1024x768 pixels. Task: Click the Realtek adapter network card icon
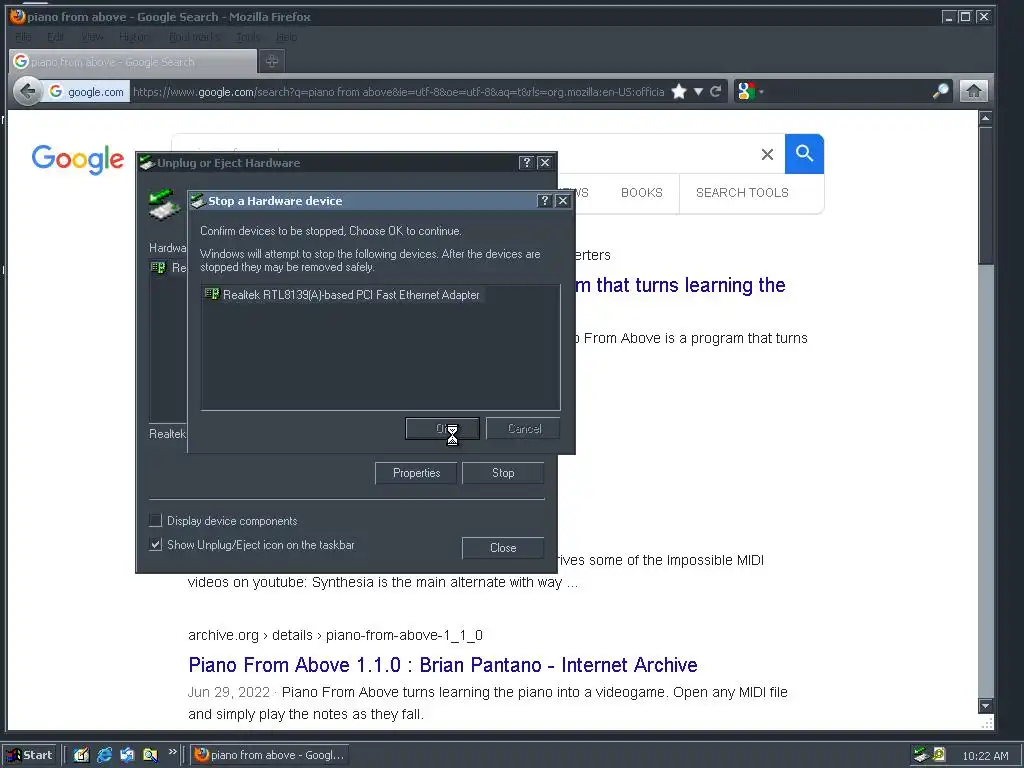click(x=212, y=295)
